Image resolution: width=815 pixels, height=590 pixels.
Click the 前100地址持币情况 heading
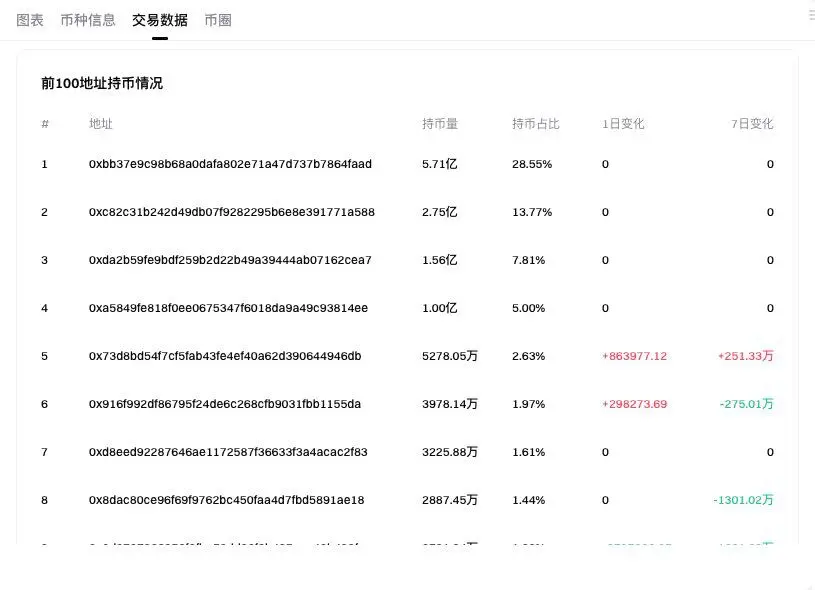click(x=102, y=83)
